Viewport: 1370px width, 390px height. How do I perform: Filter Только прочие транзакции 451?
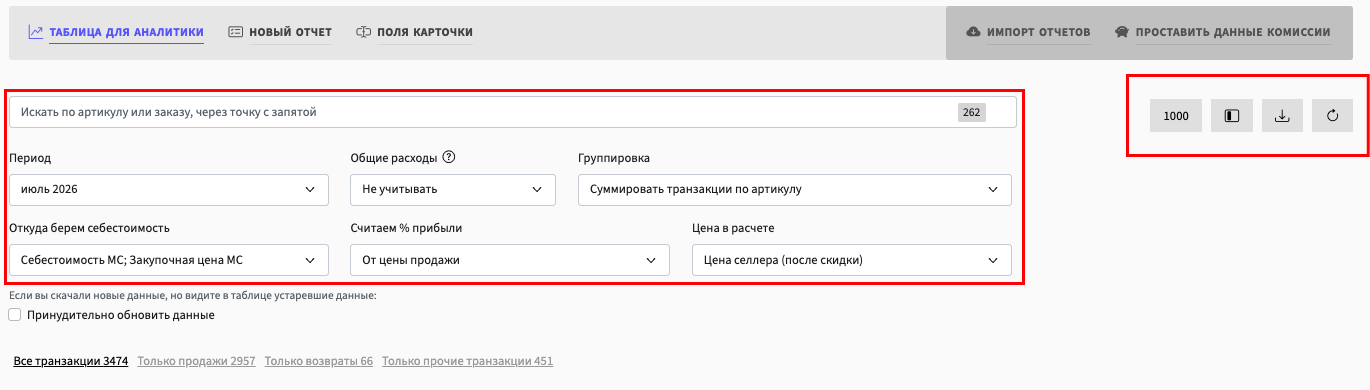tap(467, 361)
